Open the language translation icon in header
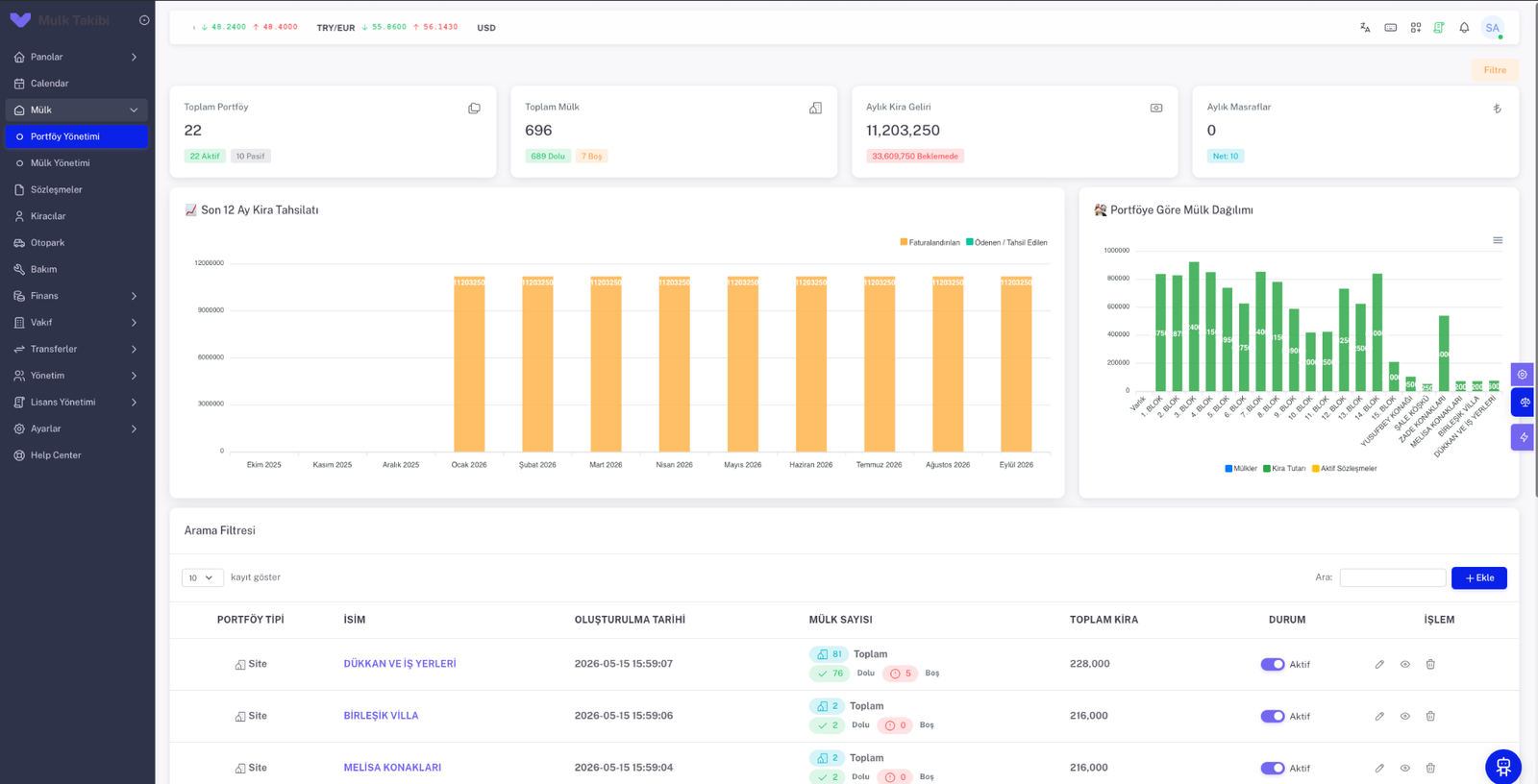Viewport: 1538px width, 784px height. point(1365,28)
